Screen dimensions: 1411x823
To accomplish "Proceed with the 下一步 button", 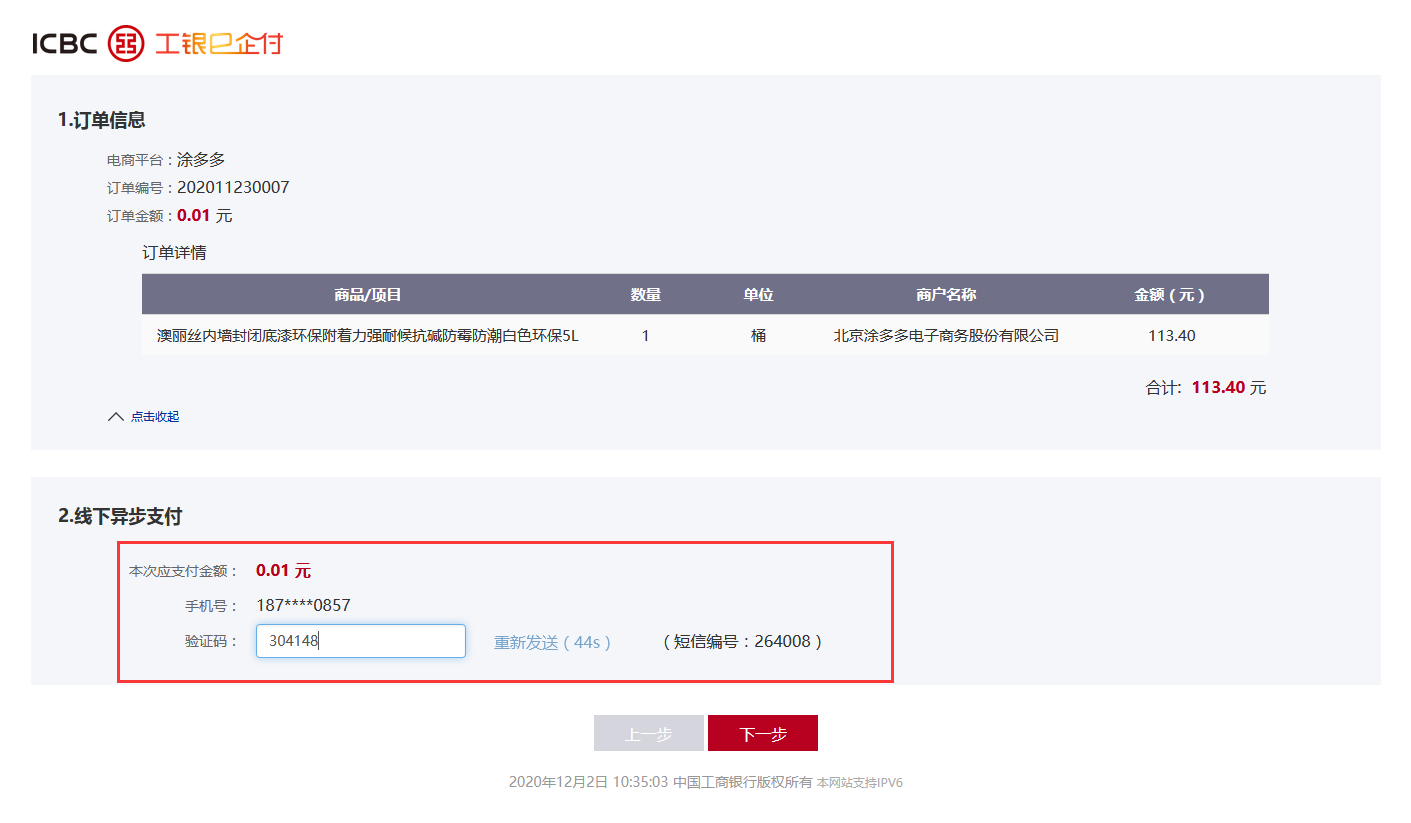I will click(763, 733).
